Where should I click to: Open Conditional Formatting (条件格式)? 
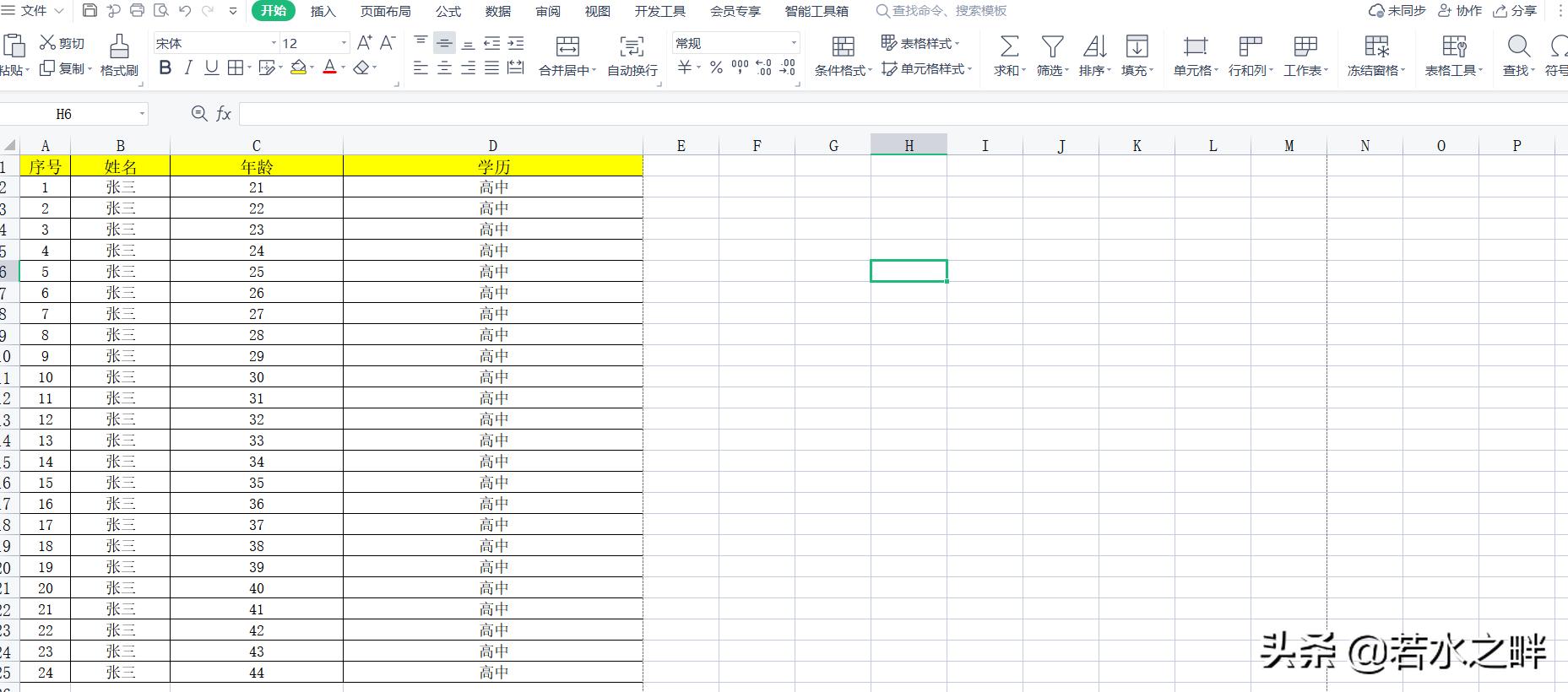coord(843,56)
